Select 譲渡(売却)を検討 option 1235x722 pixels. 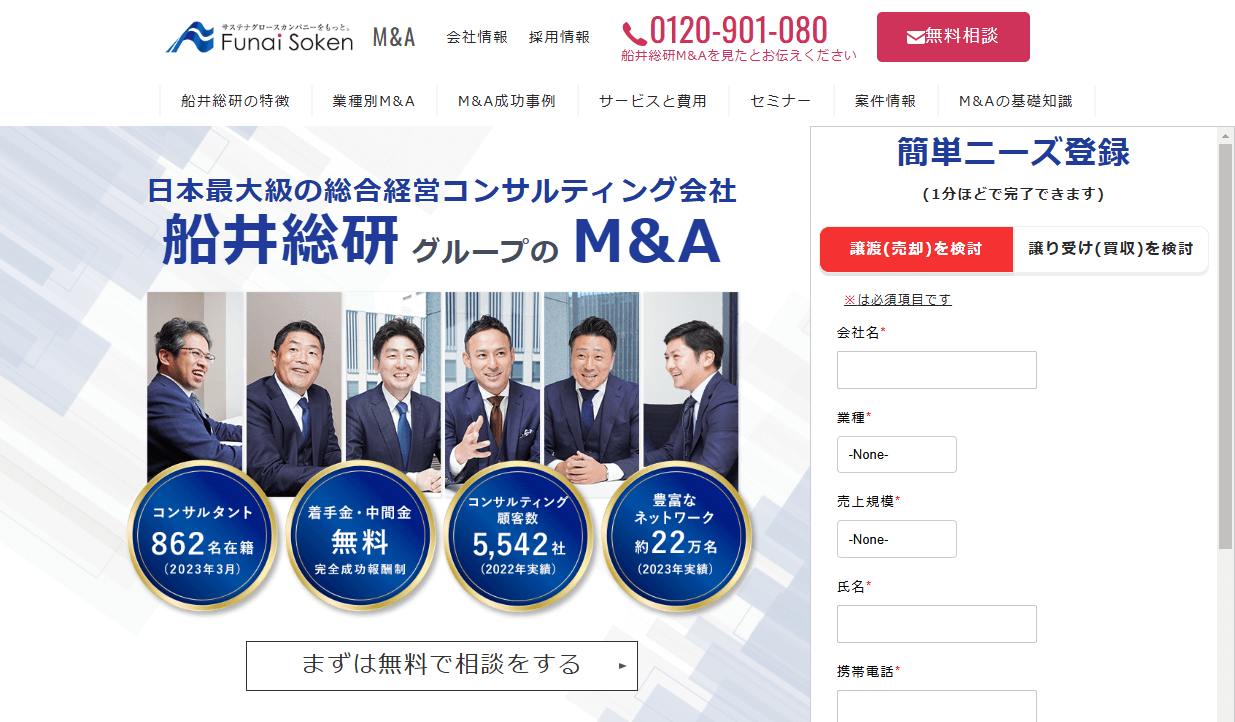[916, 249]
